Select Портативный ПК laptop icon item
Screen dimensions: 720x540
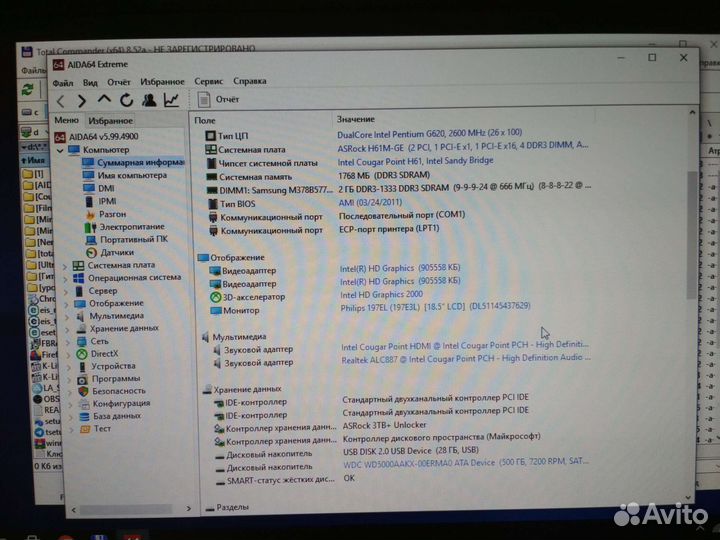pos(91,240)
